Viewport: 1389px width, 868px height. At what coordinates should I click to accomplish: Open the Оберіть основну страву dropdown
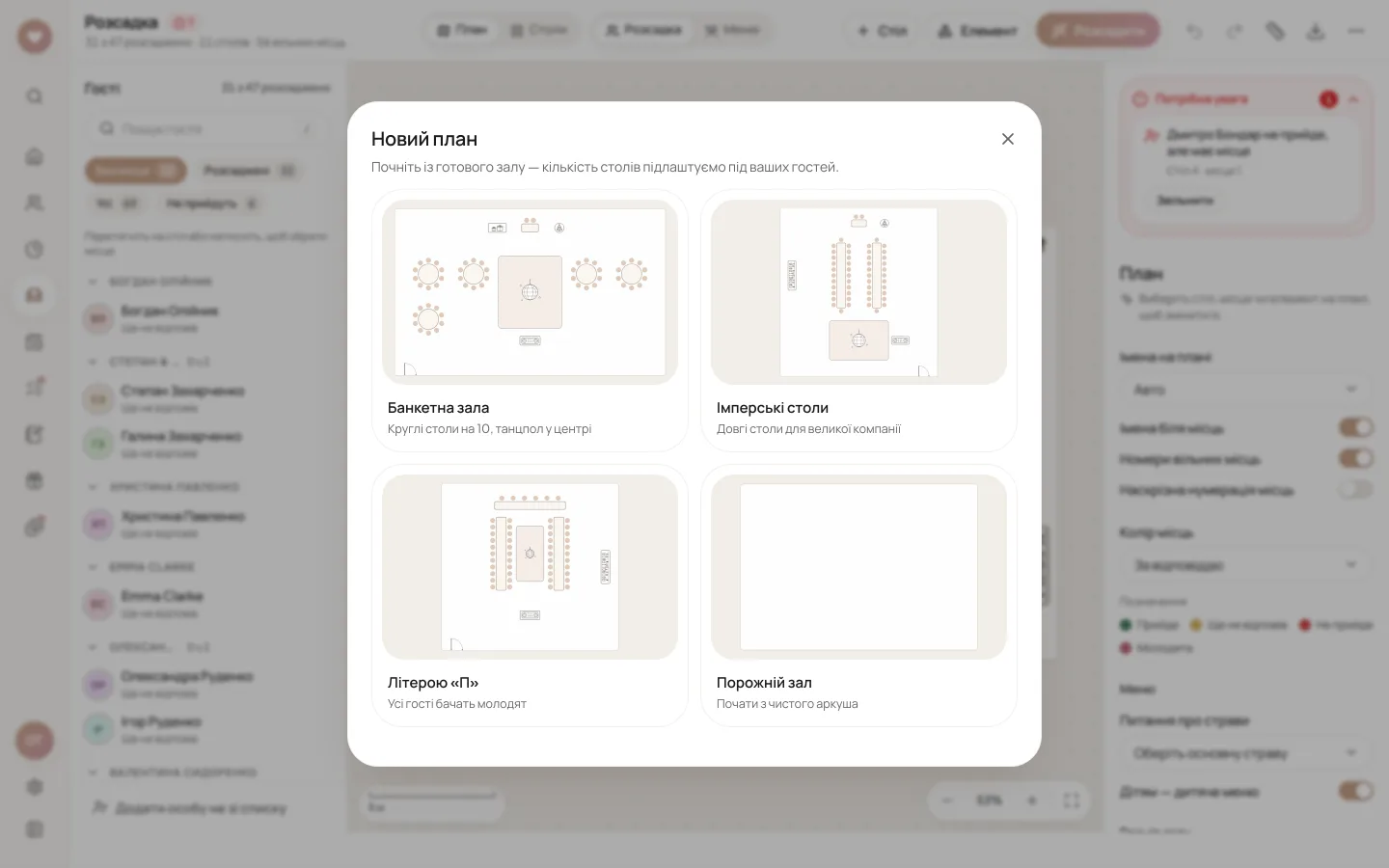[x=1246, y=753]
